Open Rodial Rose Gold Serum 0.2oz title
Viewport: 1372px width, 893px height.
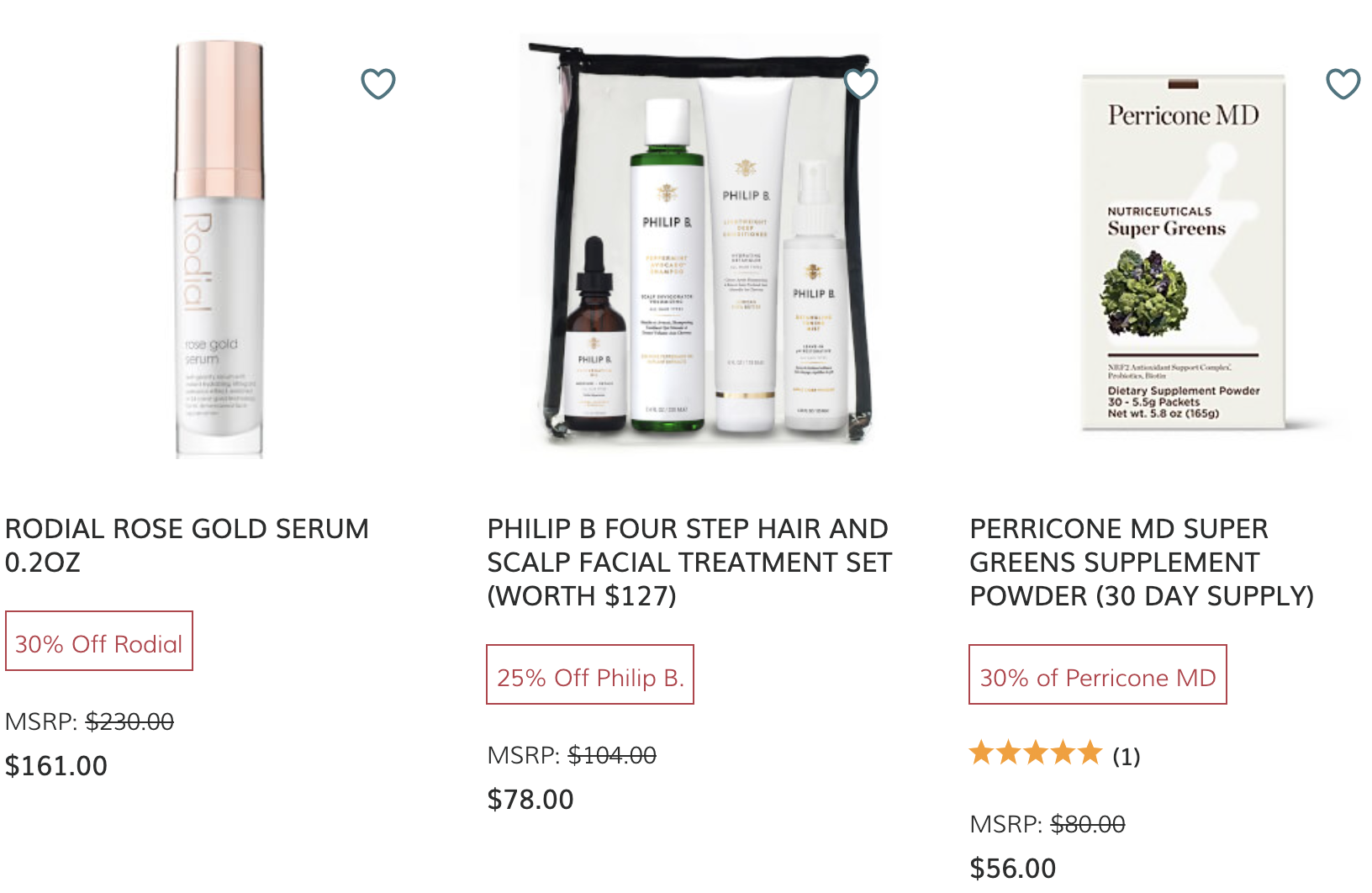tap(187, 545)
